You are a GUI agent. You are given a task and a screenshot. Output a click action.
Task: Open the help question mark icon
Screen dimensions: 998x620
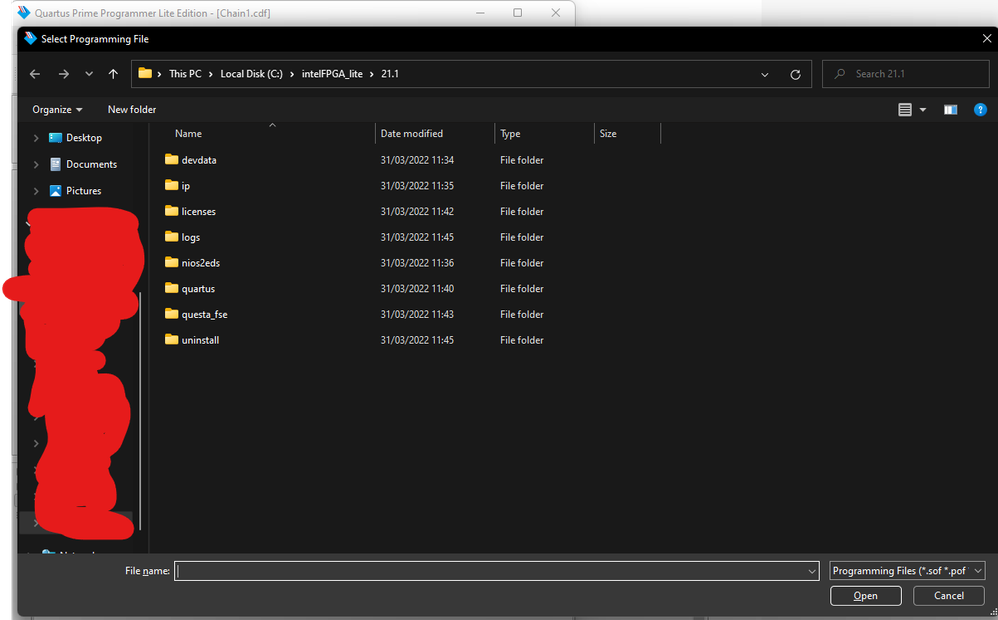979,110
